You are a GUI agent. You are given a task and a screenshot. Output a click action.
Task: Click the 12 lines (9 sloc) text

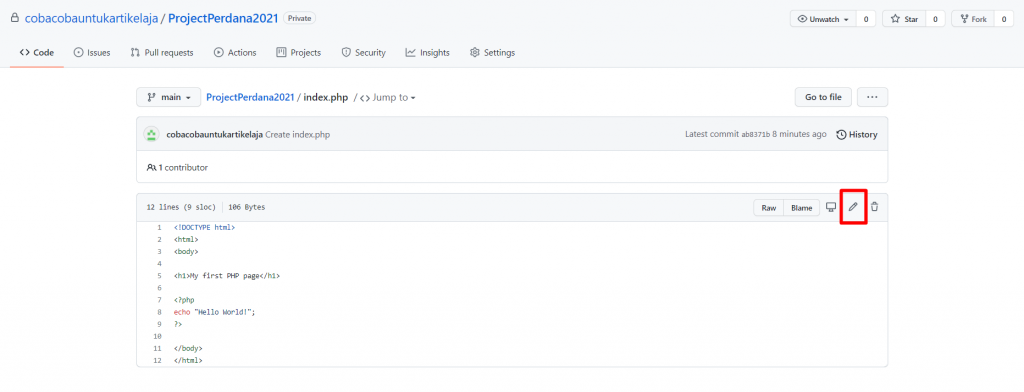(181, 208)
